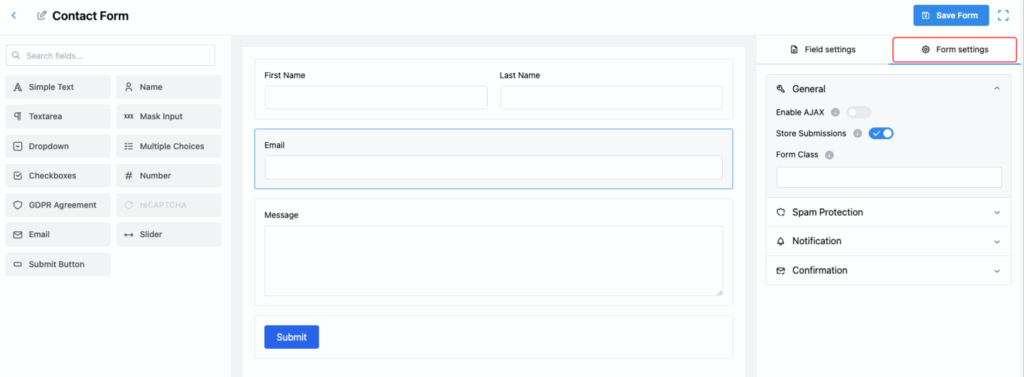Click the search magnifier icon
The height and width of the screenshot is (377, 1024).
16,56
